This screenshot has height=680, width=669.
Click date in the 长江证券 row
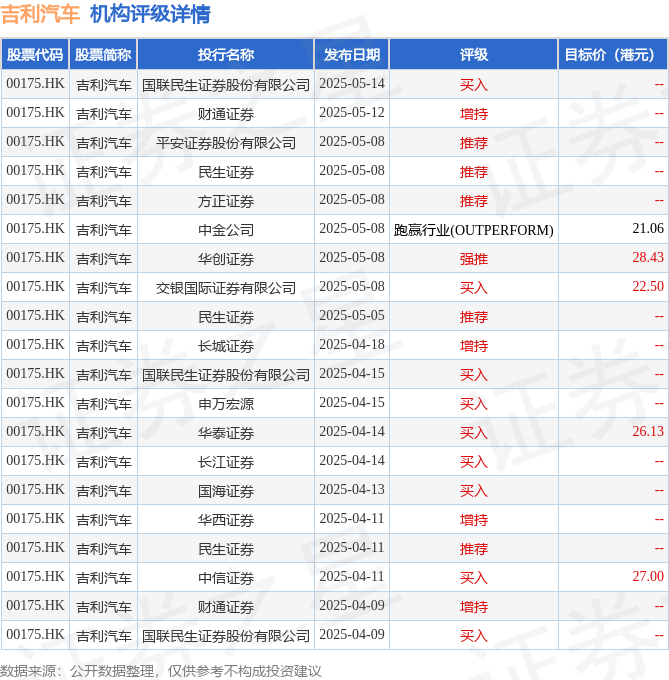pos(352,461)
